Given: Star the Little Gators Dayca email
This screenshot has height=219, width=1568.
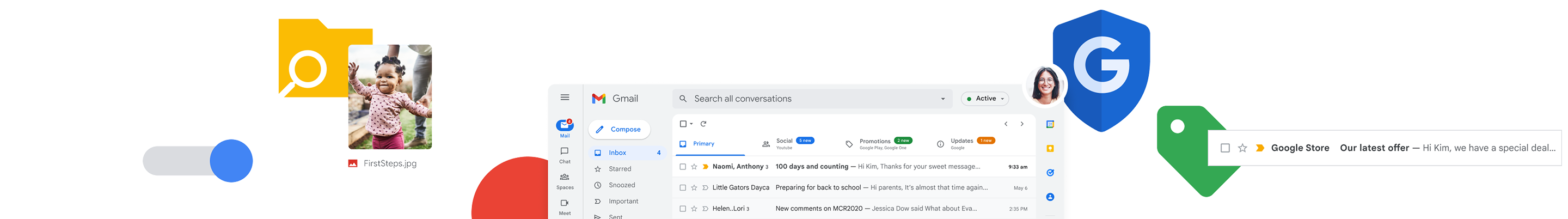Looking at the screenshot, I should pos(694,188).
